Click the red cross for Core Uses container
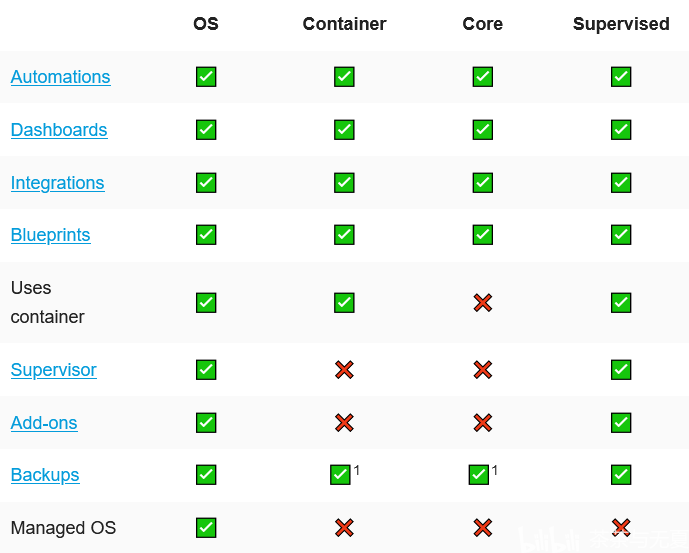689x553 pixels. coord(482,303)
